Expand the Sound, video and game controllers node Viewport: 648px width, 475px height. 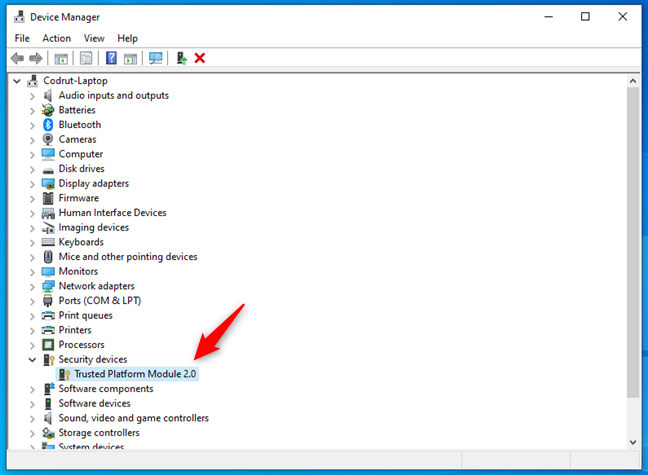[x=32, y=419]
